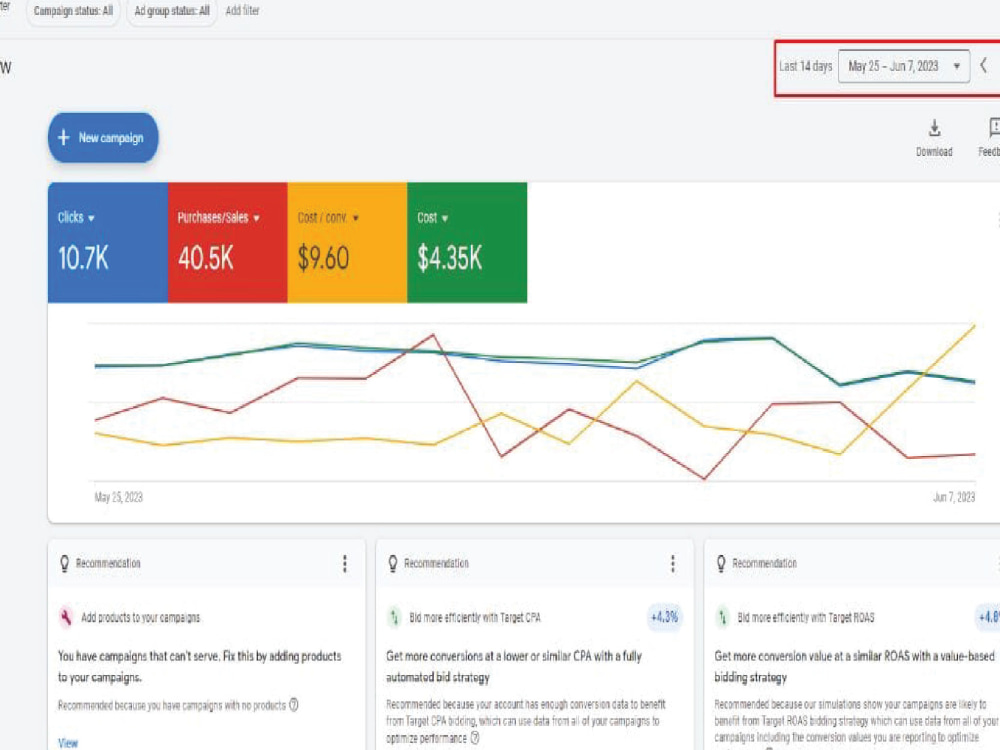Open options menu for Add products recommendation
Viewport: 1000px width, 750px height.
(345, 563)
